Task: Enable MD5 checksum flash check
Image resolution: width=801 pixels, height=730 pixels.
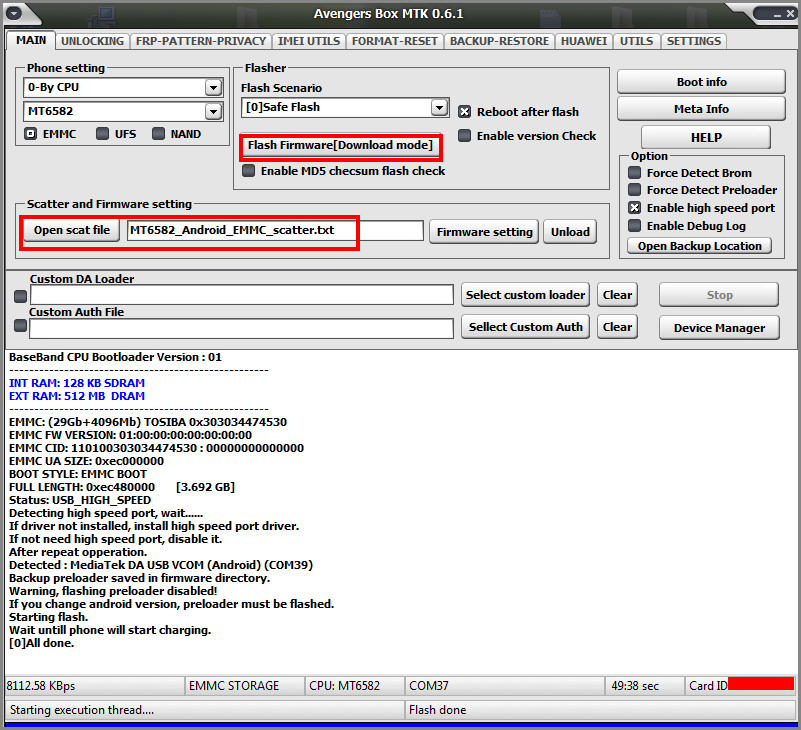Action: 248,171
